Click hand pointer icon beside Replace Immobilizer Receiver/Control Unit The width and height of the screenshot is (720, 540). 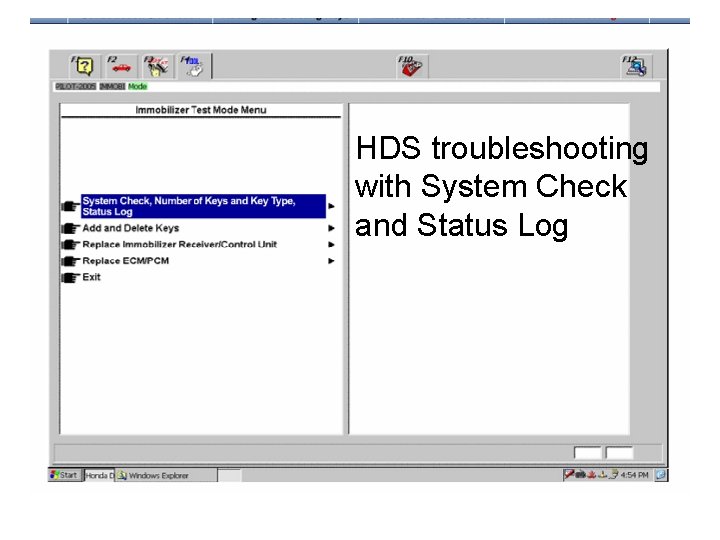(x=70, y=245)
